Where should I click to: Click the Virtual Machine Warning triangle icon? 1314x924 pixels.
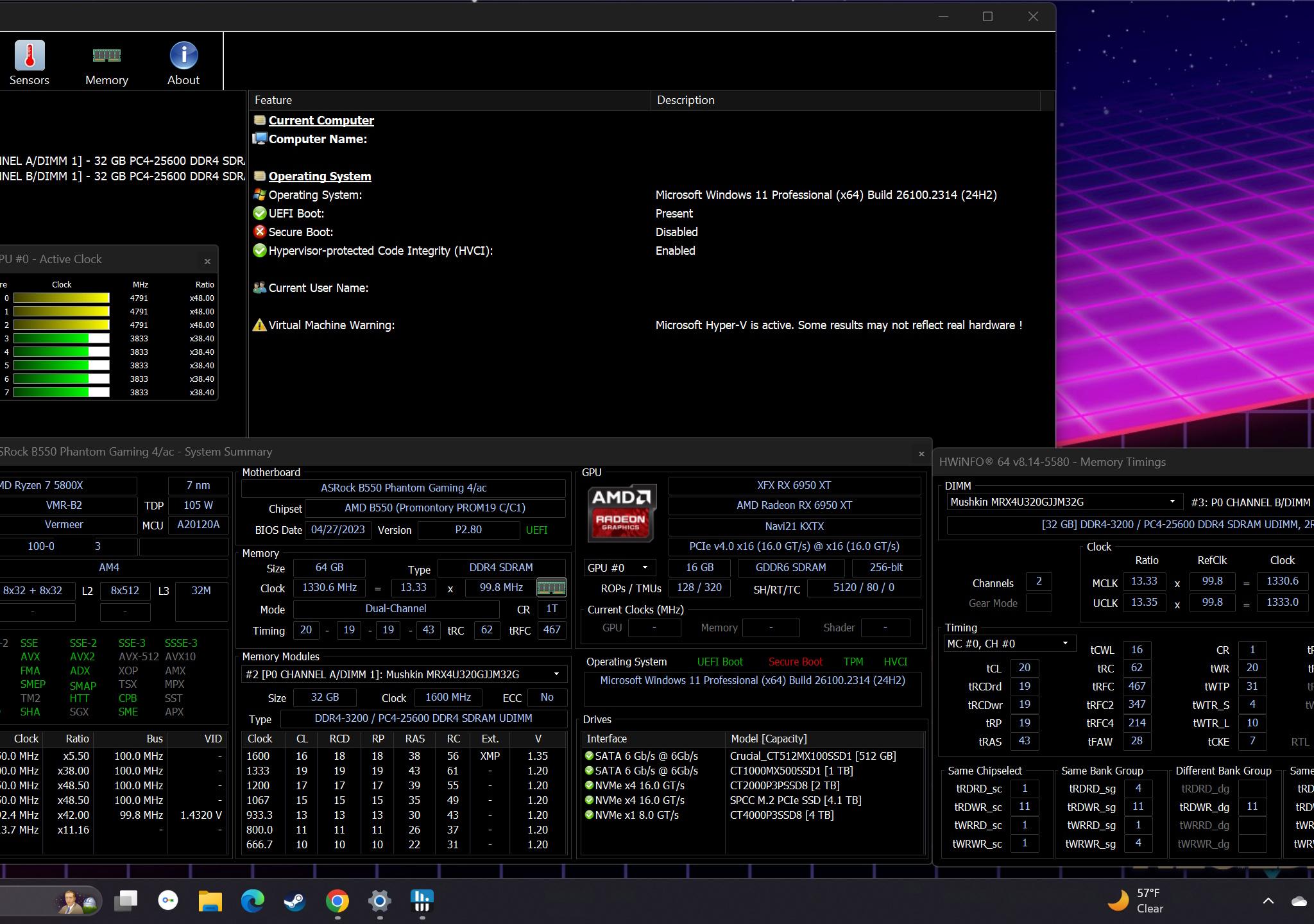pyautogui.click(x=259, y=325)
